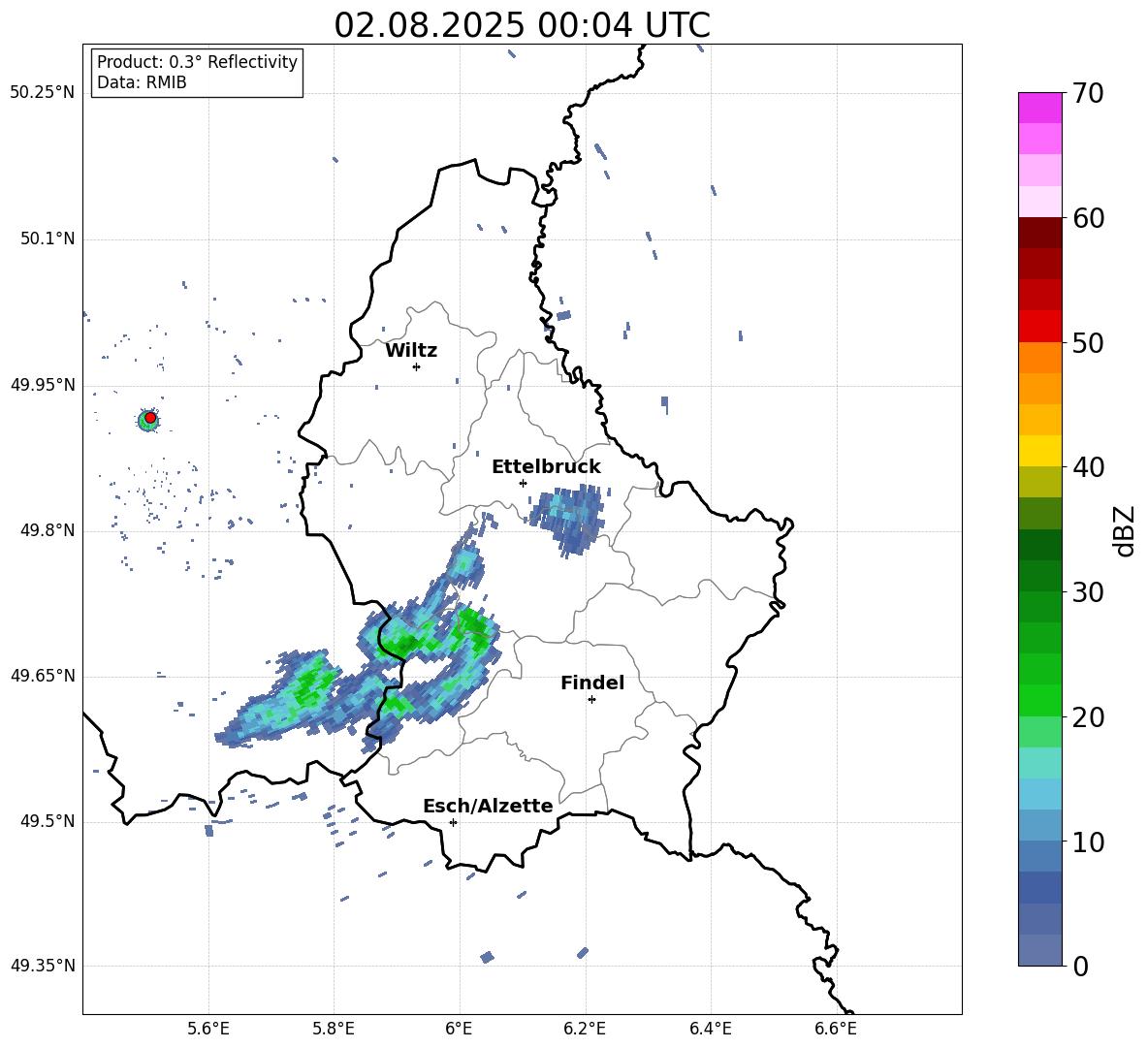This screenshot has width=1148, height=1048.
Task: Click the yellow colorbar segment above 40
Action: 1040,451
